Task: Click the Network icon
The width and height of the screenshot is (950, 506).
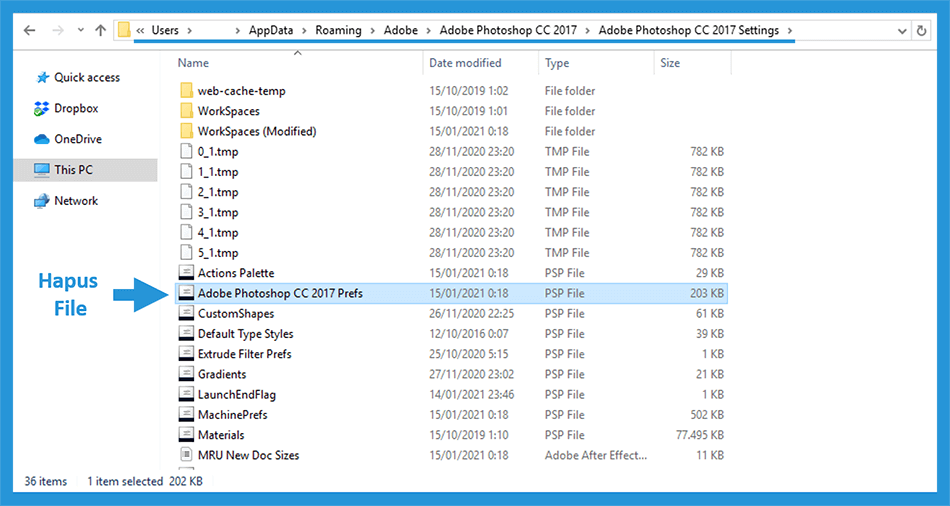Action: [41, 201]
